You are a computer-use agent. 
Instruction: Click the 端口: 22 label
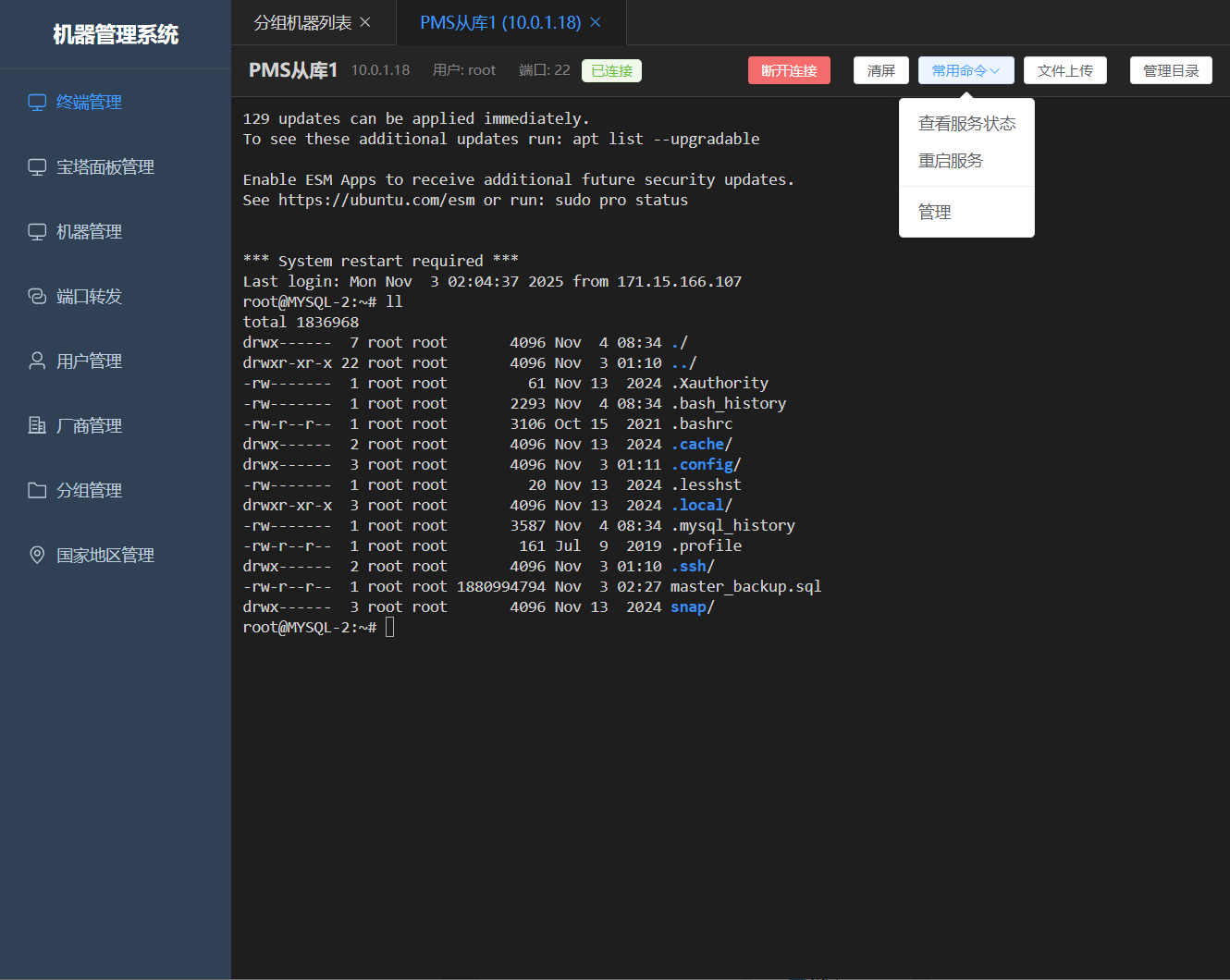pyautogui.click(x=545, y=70)
